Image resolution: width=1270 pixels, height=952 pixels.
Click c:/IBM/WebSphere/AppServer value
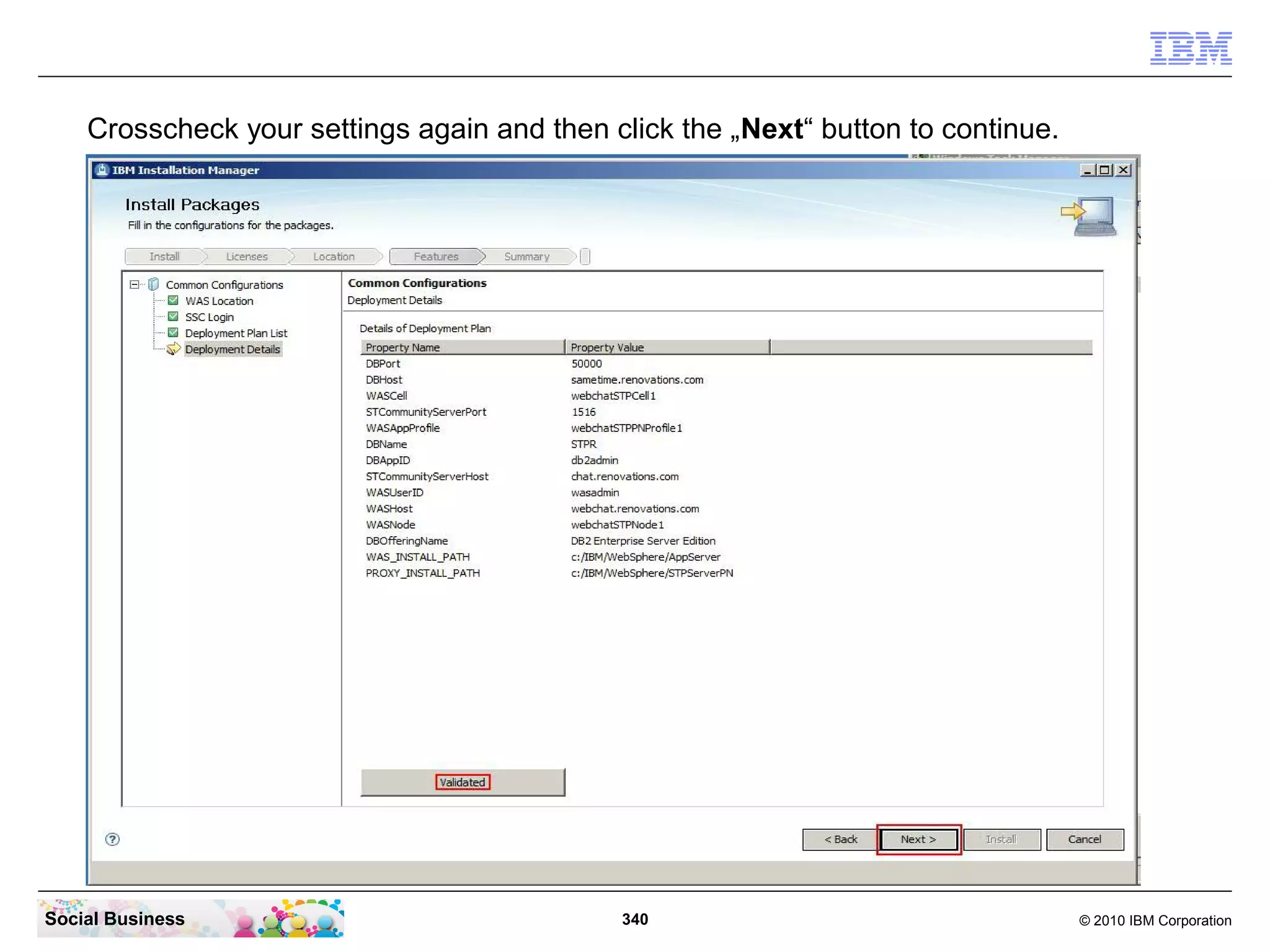[x=646, y=557]
